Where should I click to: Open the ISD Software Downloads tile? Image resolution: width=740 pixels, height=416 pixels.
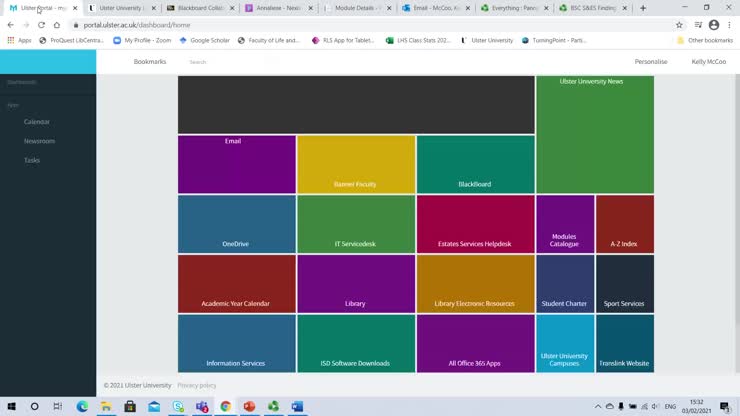pos(356,344)
